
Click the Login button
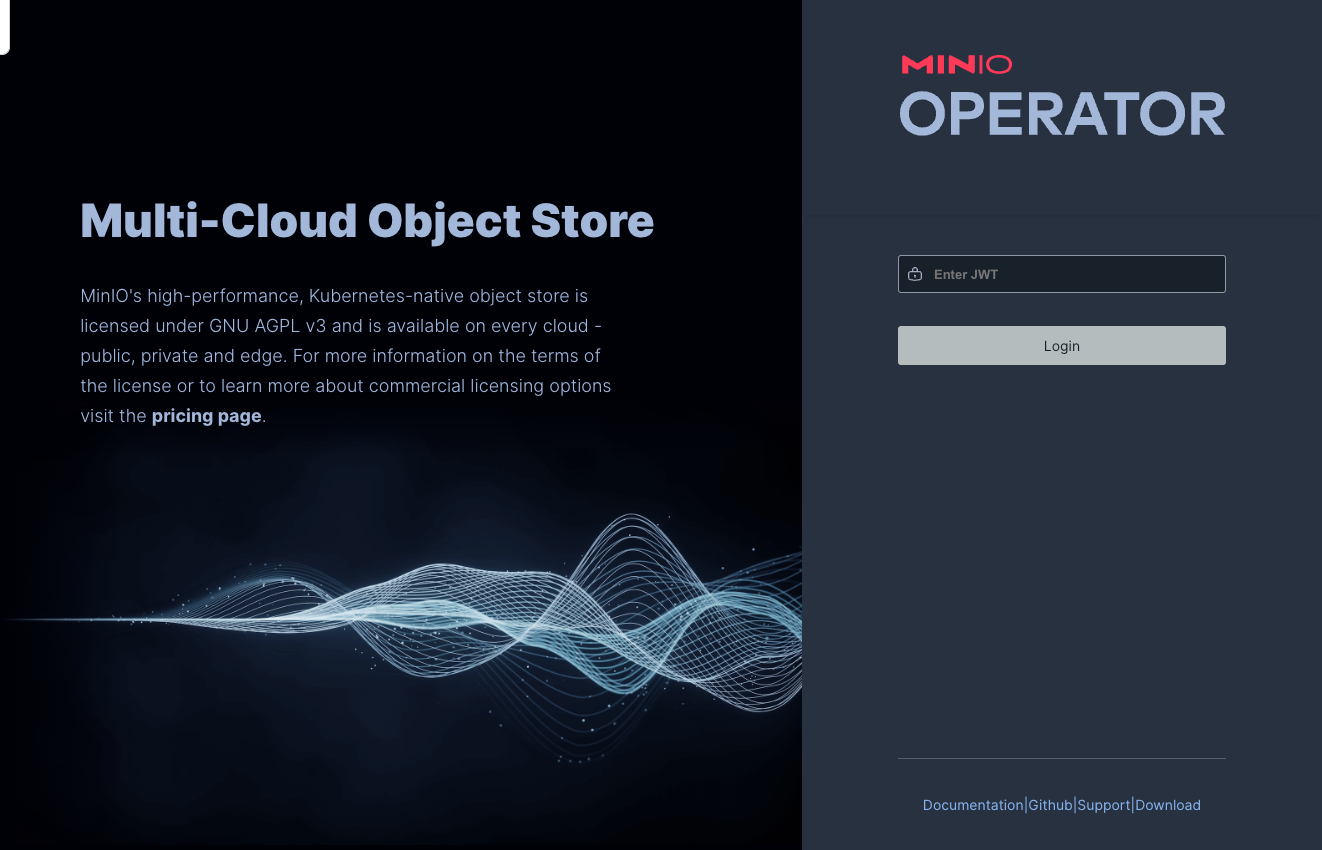[x=1061, y=346]
